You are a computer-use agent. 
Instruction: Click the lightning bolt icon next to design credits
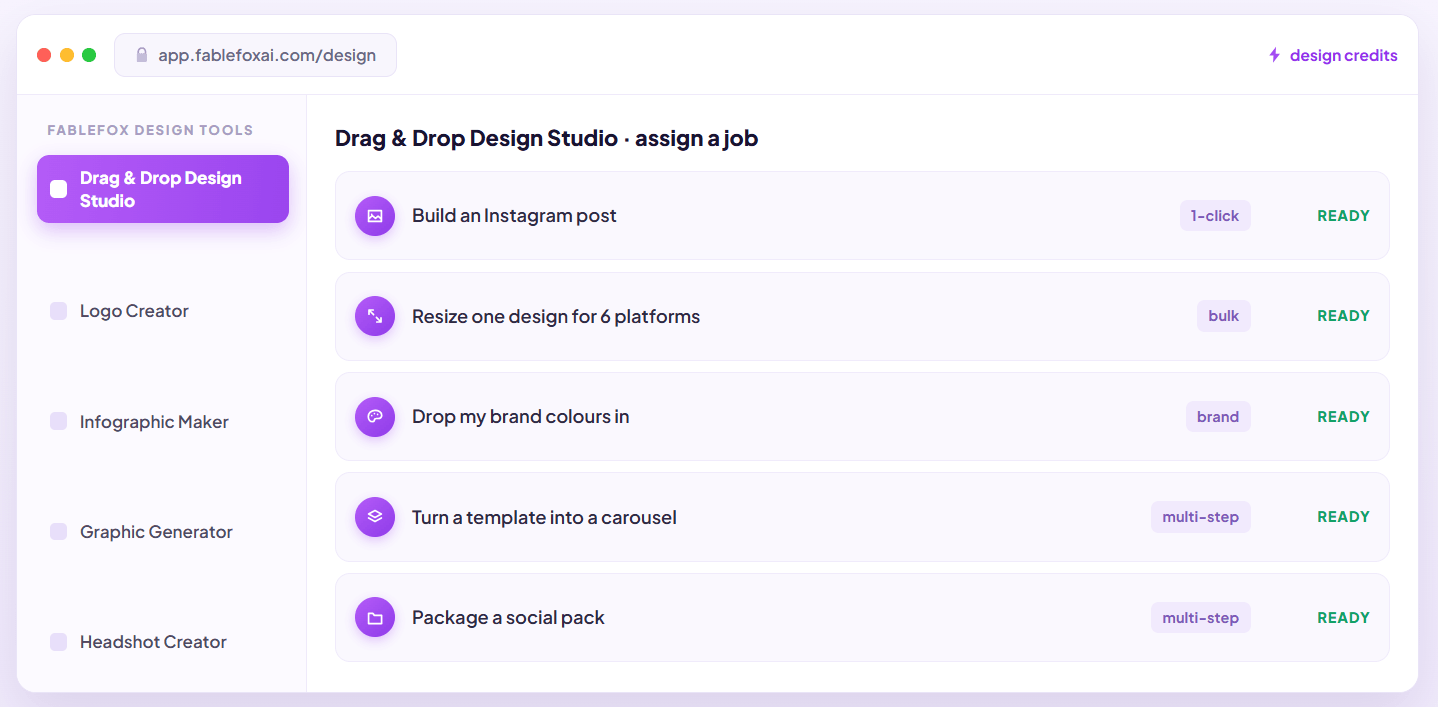coord(1274,55)
